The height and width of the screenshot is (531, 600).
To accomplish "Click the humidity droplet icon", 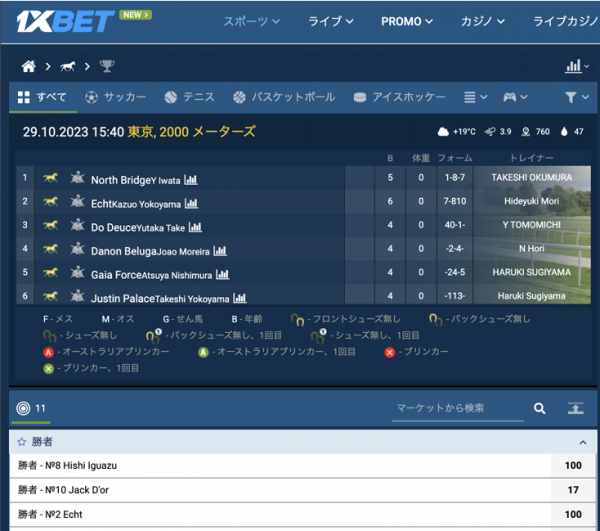I will [x=564, y=132].
